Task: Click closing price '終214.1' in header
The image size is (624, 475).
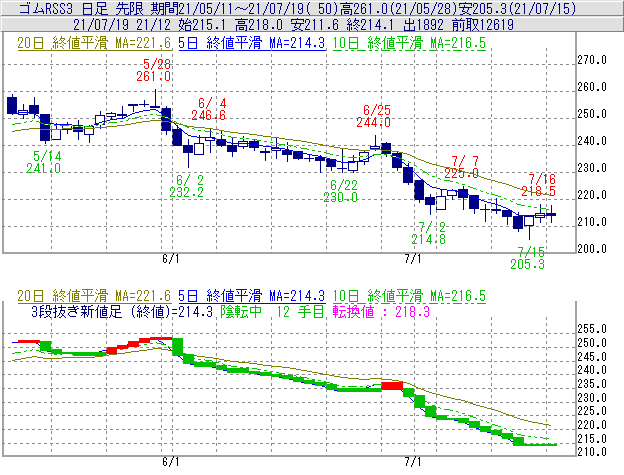Action: point(370,25)
